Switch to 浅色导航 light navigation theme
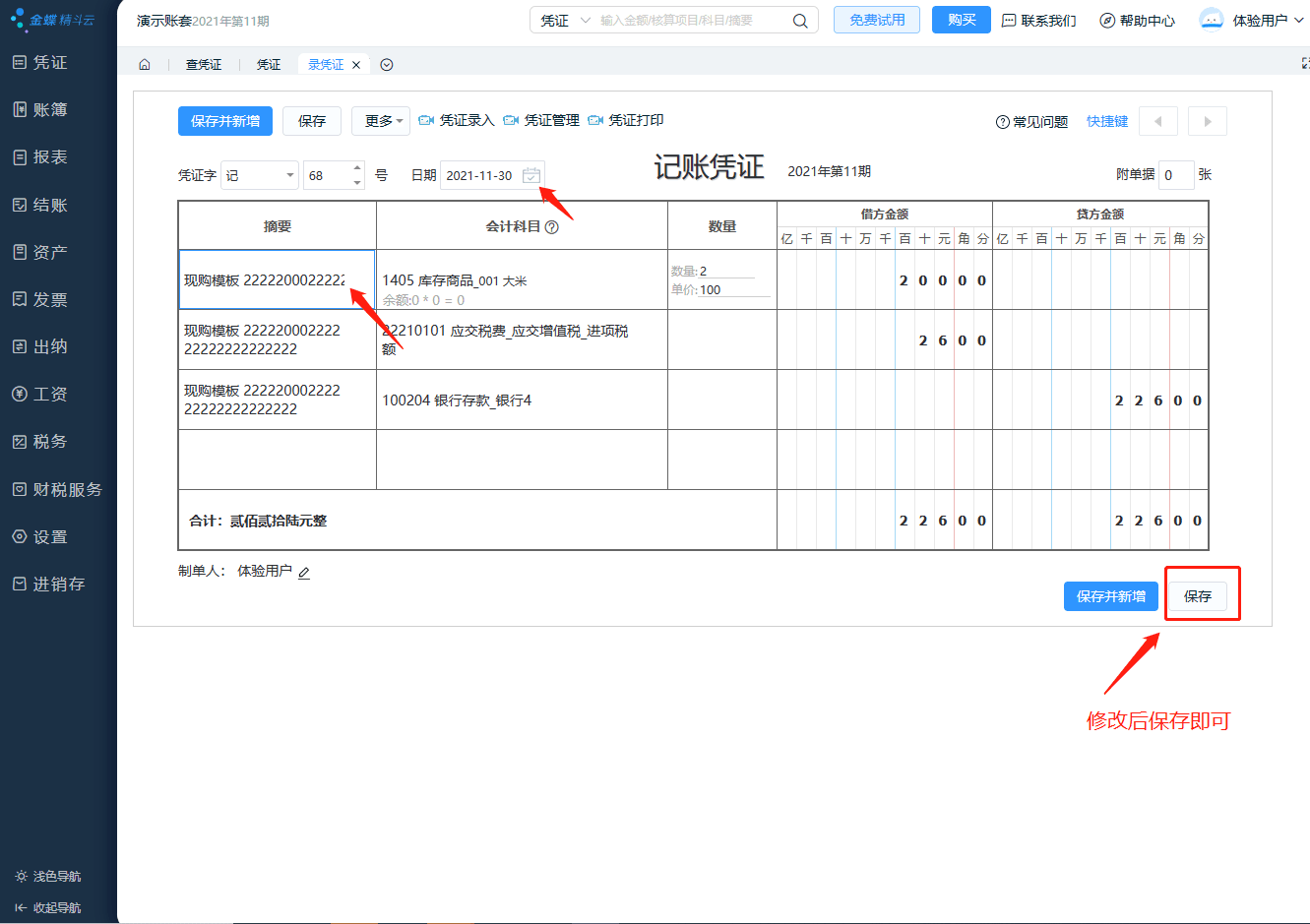The width and height of the screenshot is (1310, 924). (x=48, y=876)
